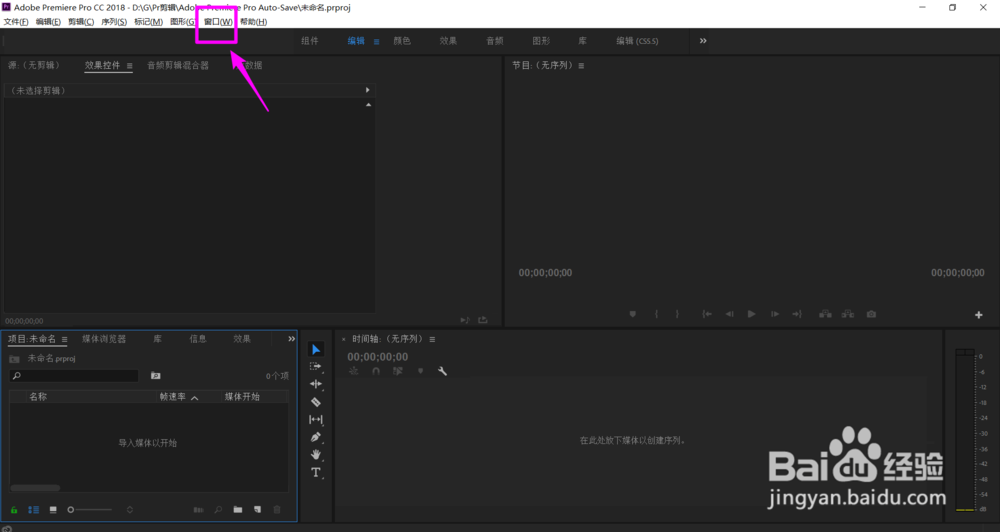Open 效果控件 panel menu
The height and width of the screenshot is (532, 1000).
[x=129, y=66]
